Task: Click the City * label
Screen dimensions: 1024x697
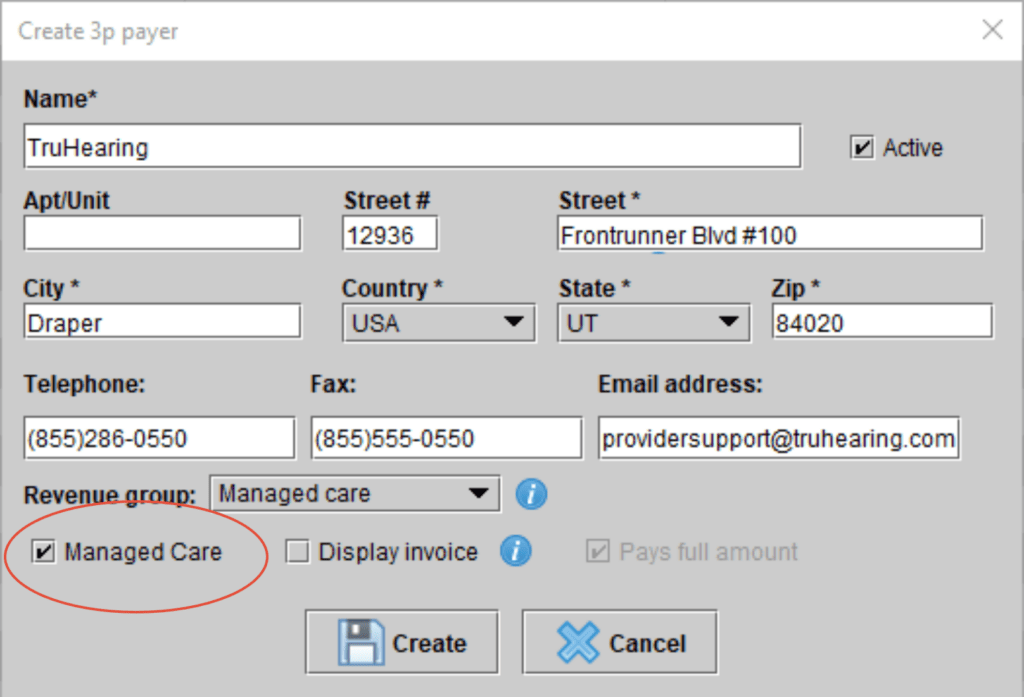Action: [52, 289]
